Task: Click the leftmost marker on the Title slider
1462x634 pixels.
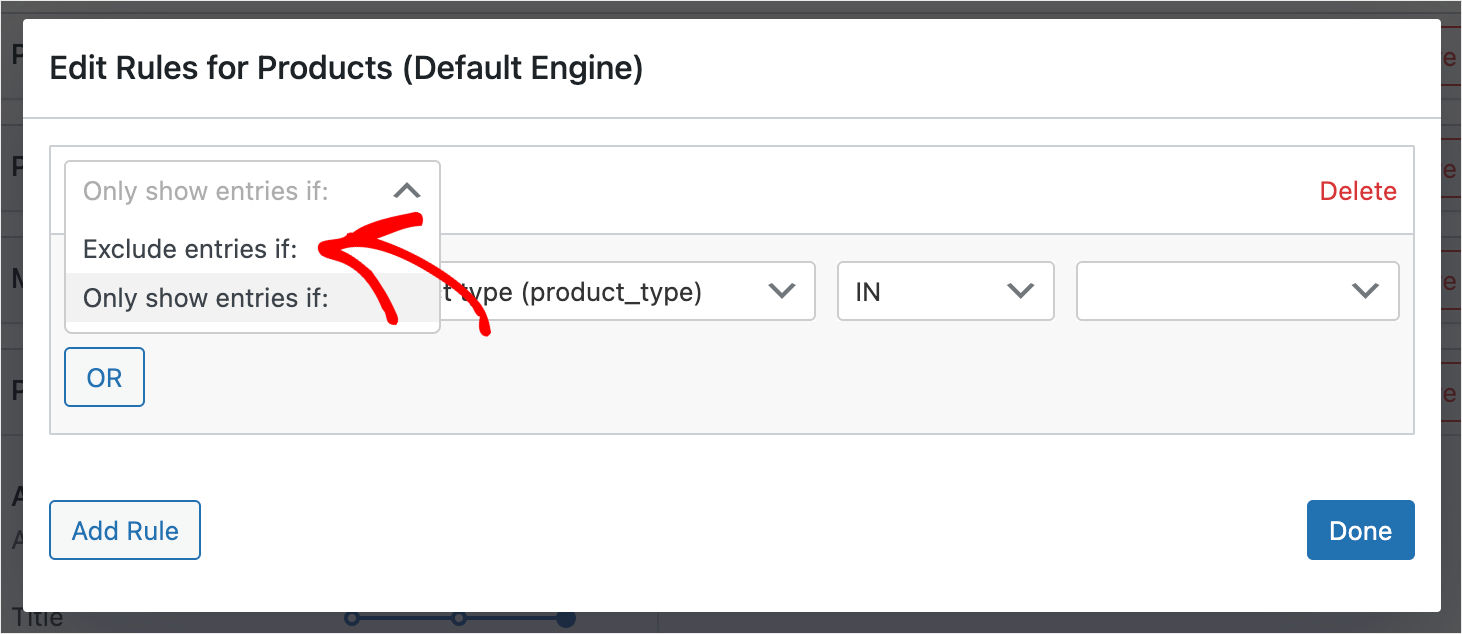Action: pyautogui.click(x=351, y=619)
